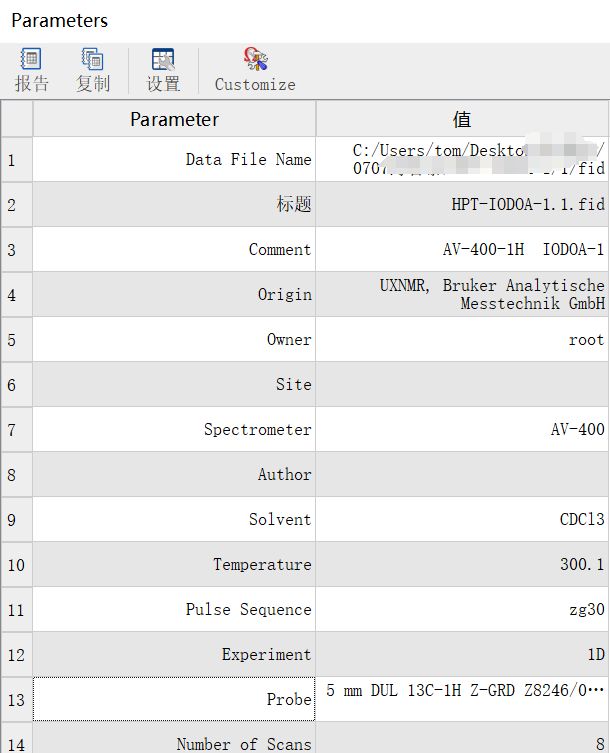Click the empty Author value cell
This screenshot has width=610, height=753.
pos(462,474)
